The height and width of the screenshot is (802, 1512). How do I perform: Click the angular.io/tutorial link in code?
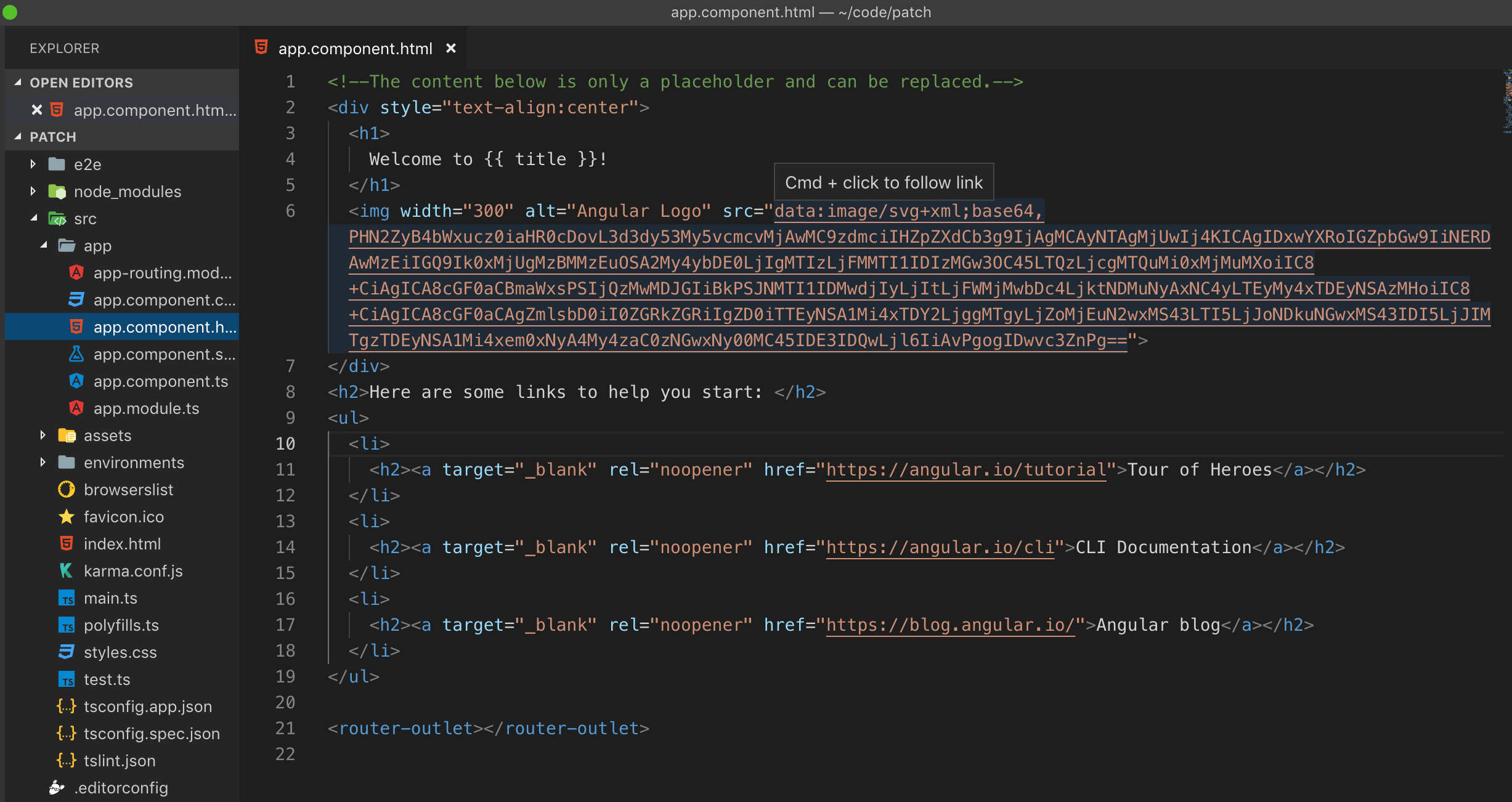click(965, 469)
